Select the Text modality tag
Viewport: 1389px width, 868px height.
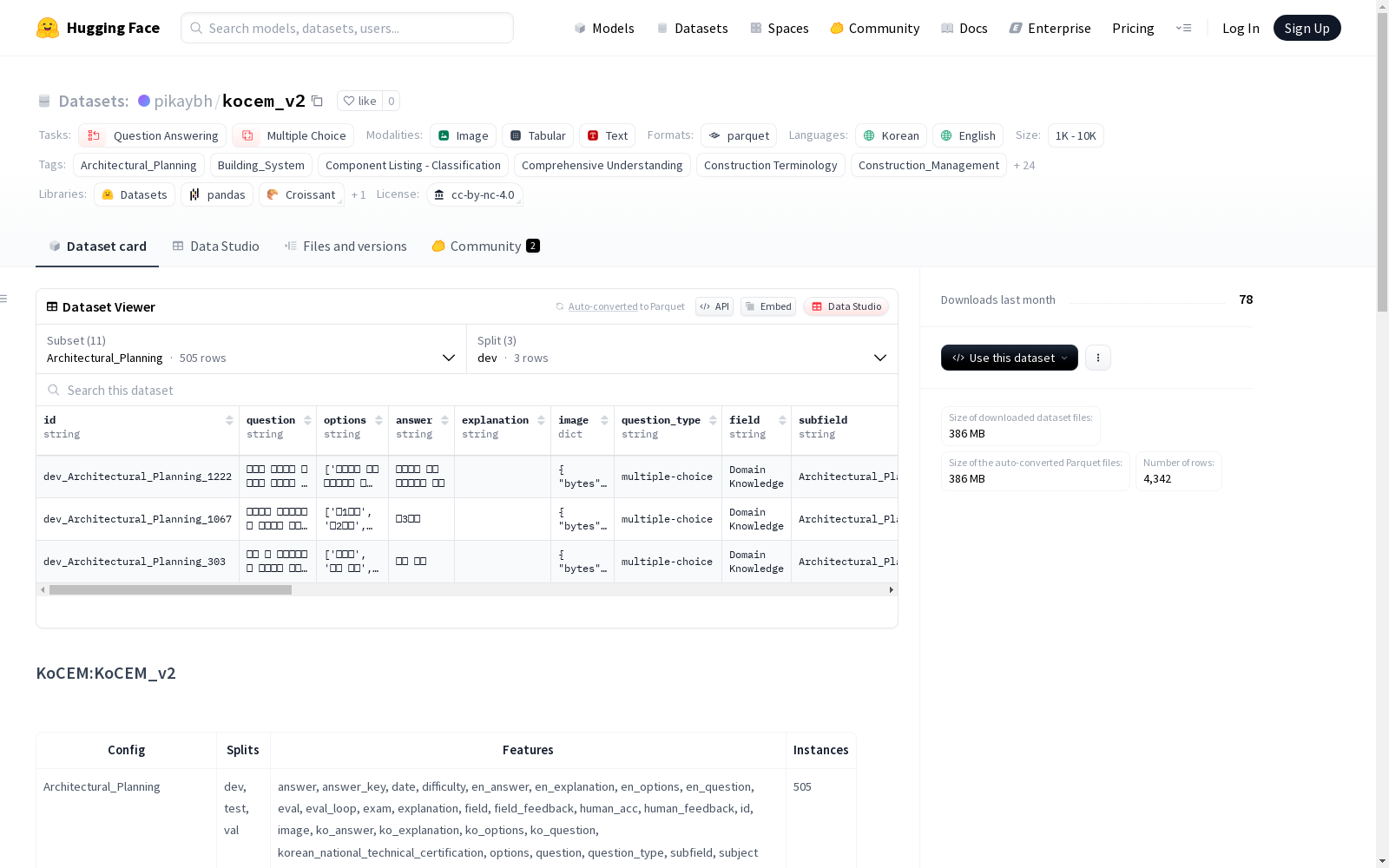tap(607, 135)
